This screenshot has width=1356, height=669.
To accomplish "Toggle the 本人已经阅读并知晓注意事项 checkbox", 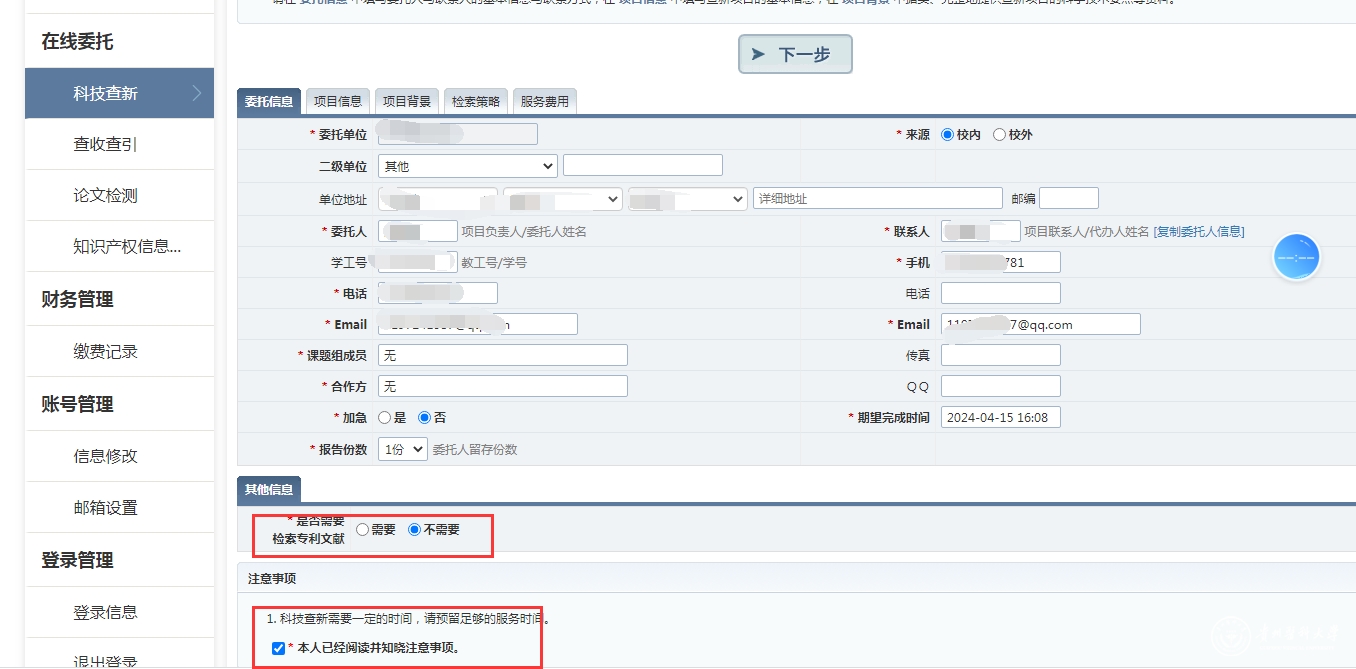I will (x=278, y=648).
